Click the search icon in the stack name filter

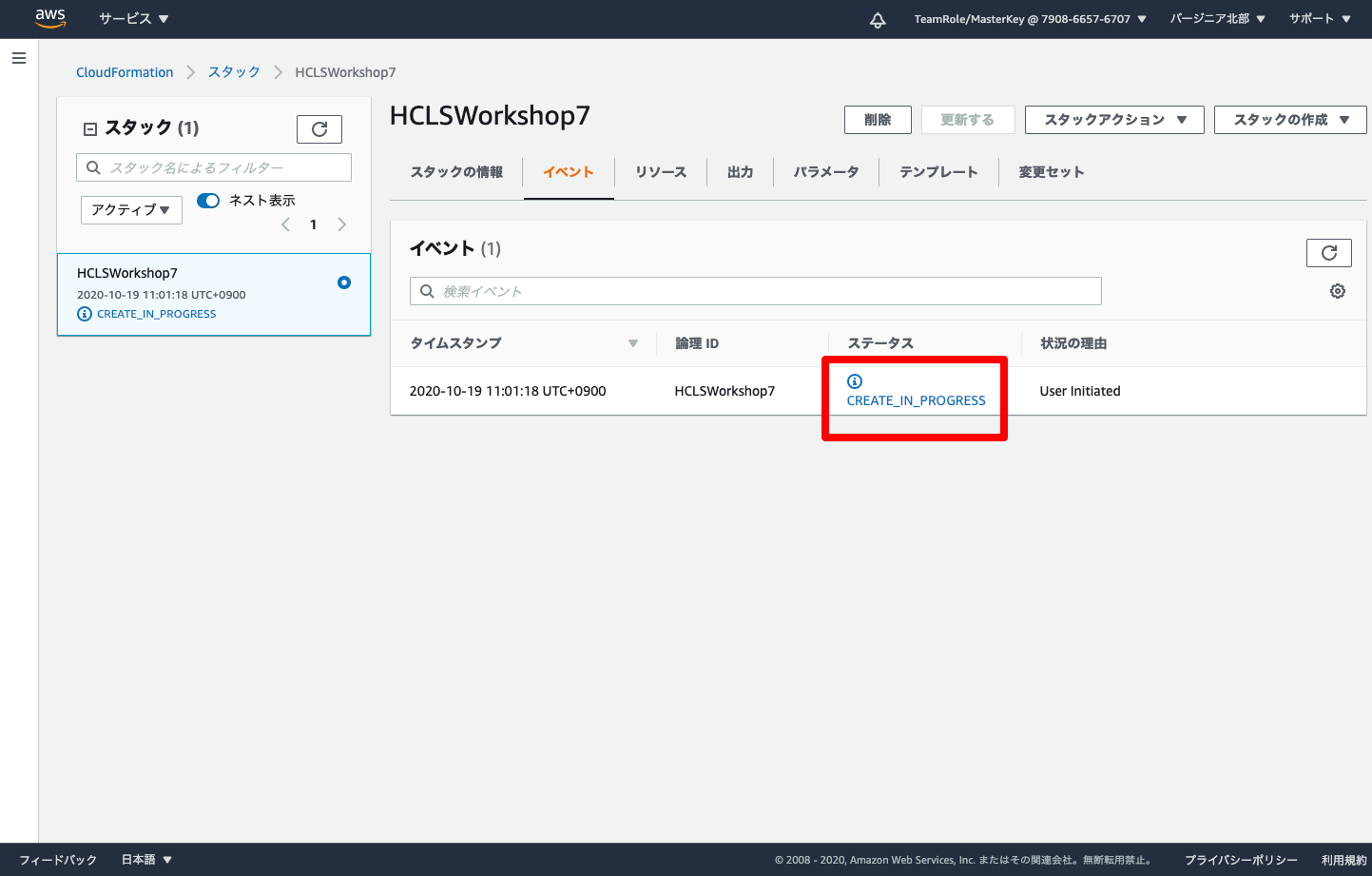pyautogui.click(x=93, y=167)
